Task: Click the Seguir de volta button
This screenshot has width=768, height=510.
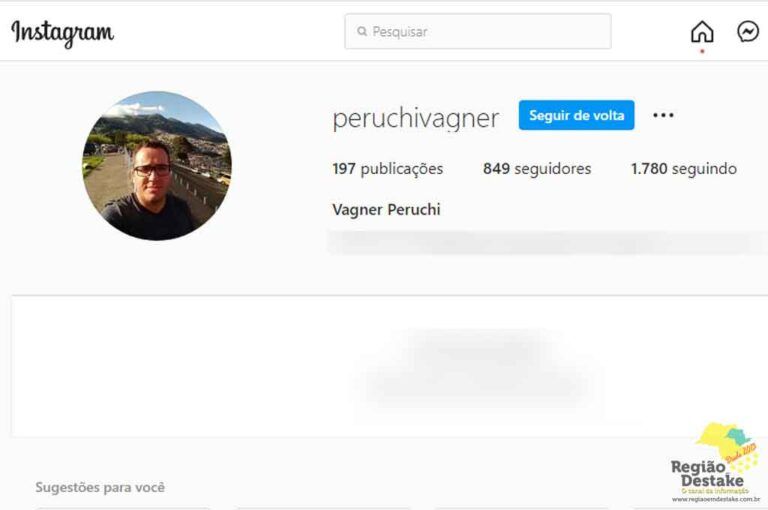Action: (x=576, y=115)
